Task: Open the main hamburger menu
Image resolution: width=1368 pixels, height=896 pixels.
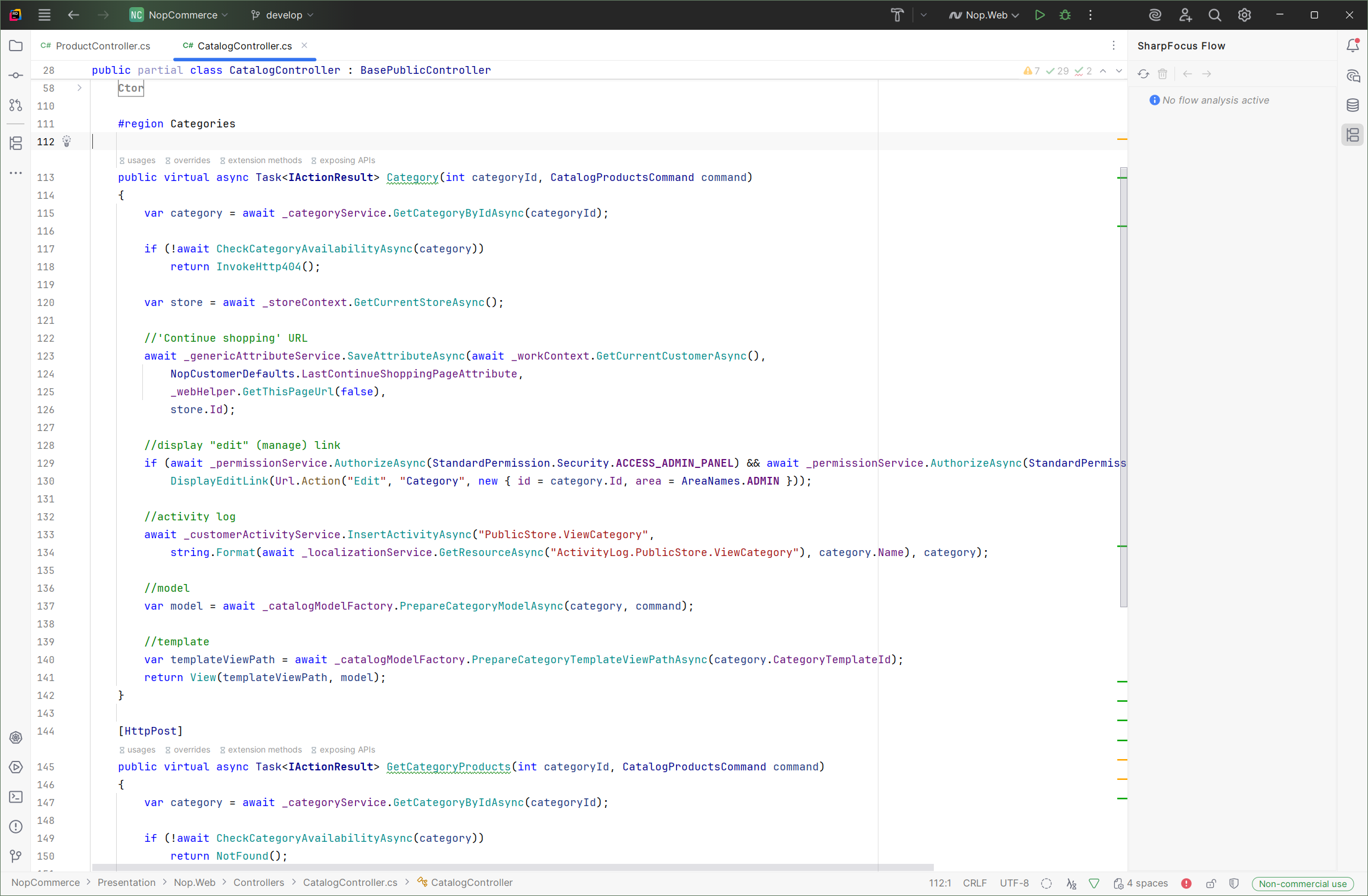Action: pos(45,15)
